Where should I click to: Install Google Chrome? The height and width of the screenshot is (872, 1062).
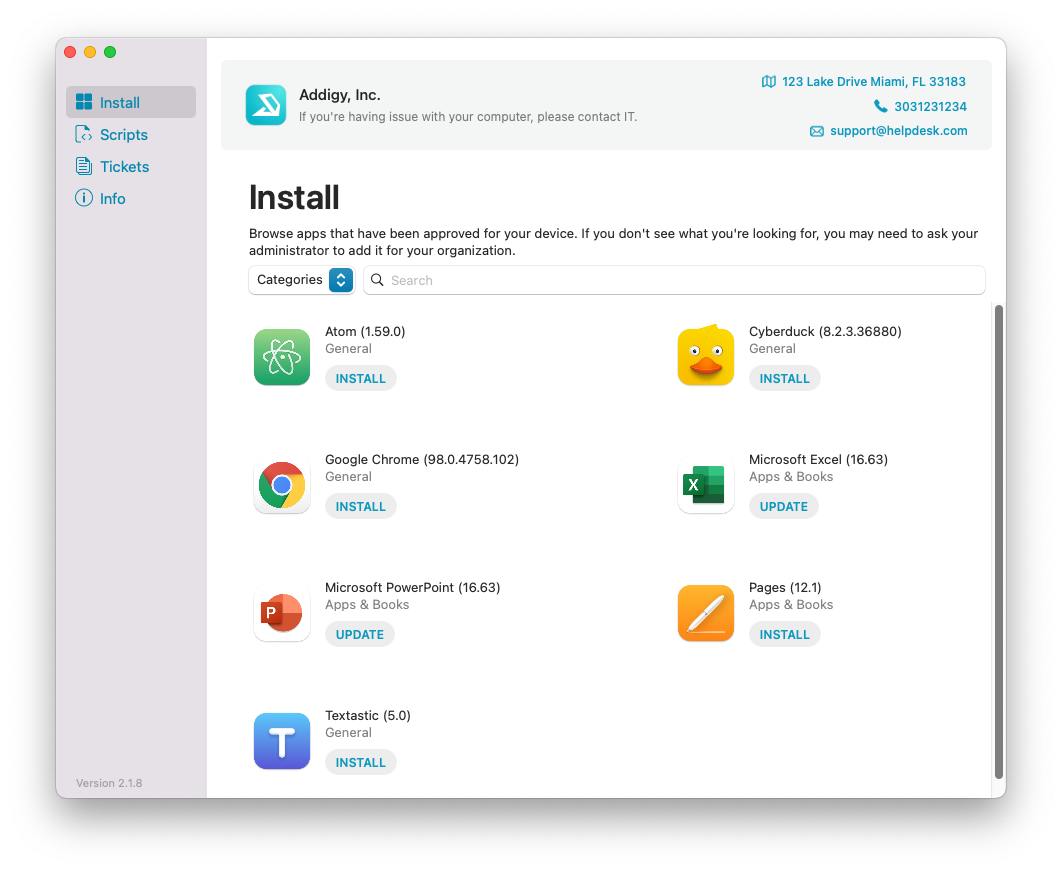[360, 507]
